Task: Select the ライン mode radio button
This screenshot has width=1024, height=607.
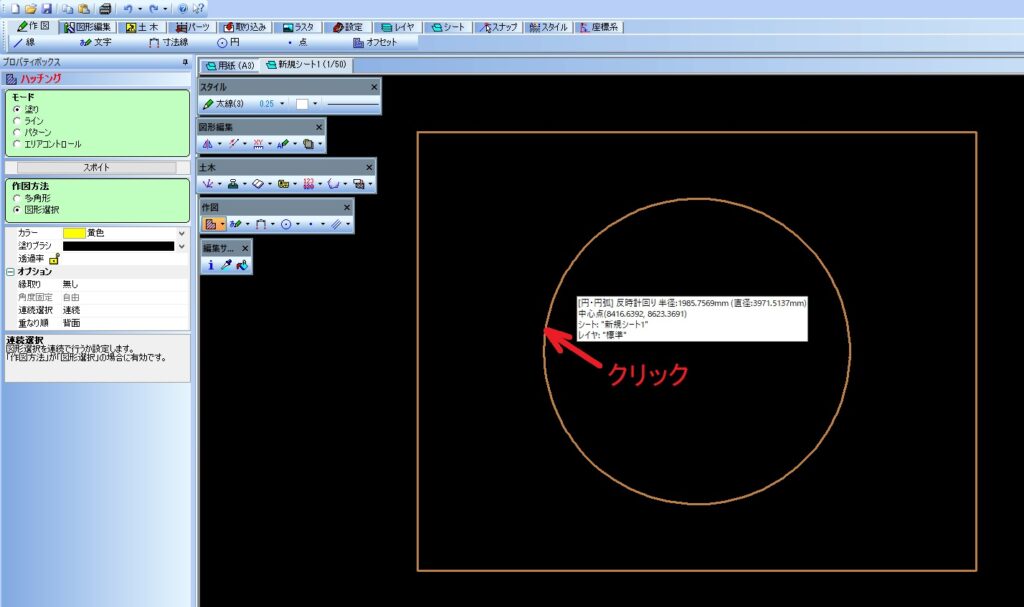Action: point(17,121)
